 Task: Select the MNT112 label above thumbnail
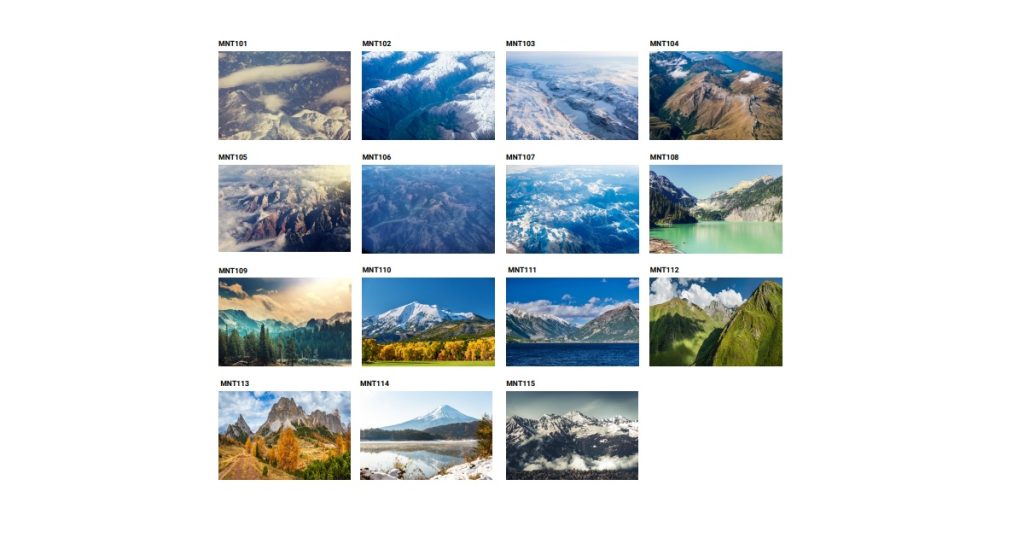664,270
